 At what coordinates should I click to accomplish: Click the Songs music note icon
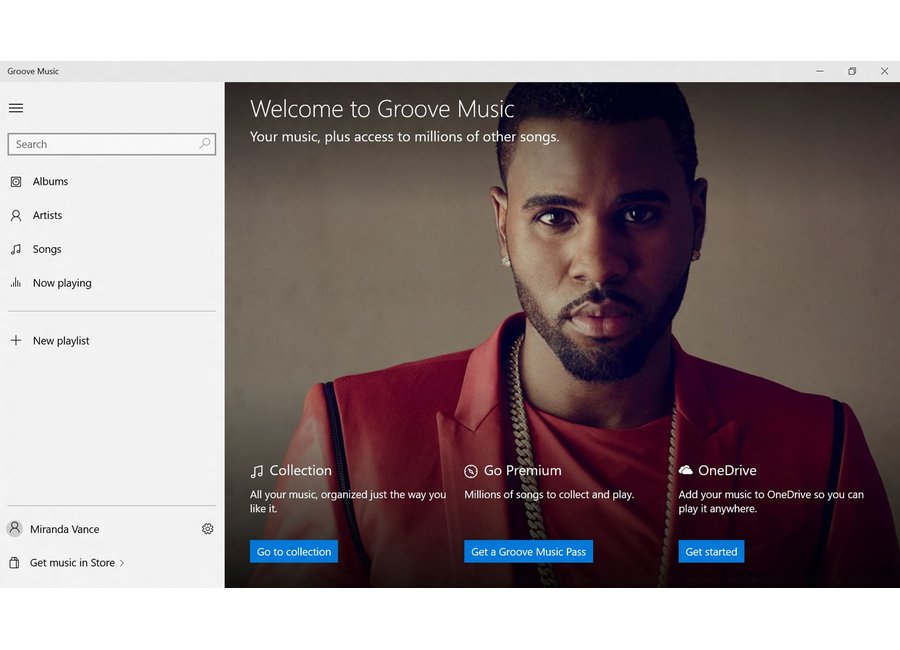[16, 250]
